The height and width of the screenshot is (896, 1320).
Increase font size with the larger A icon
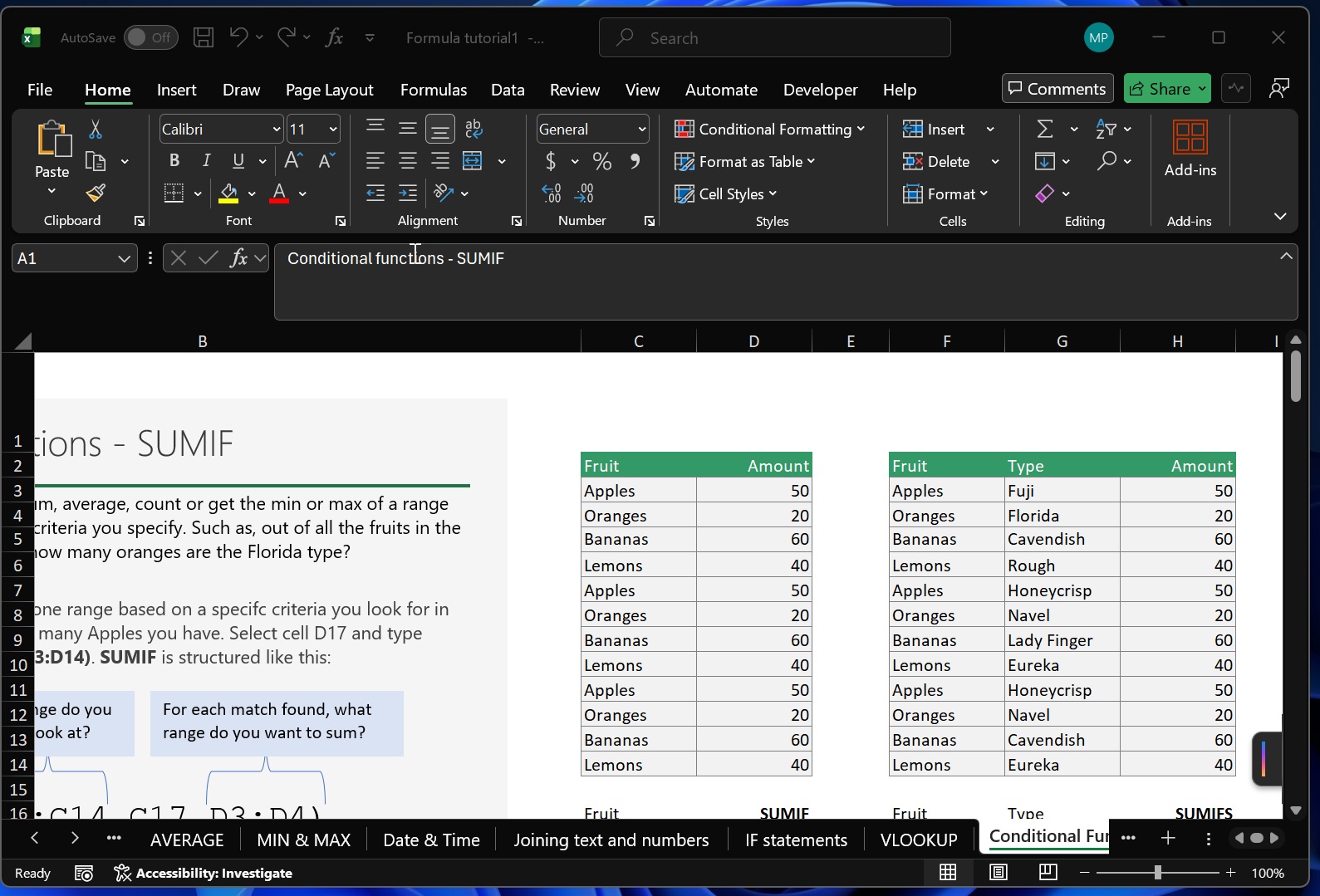click(x=293, y=160)
